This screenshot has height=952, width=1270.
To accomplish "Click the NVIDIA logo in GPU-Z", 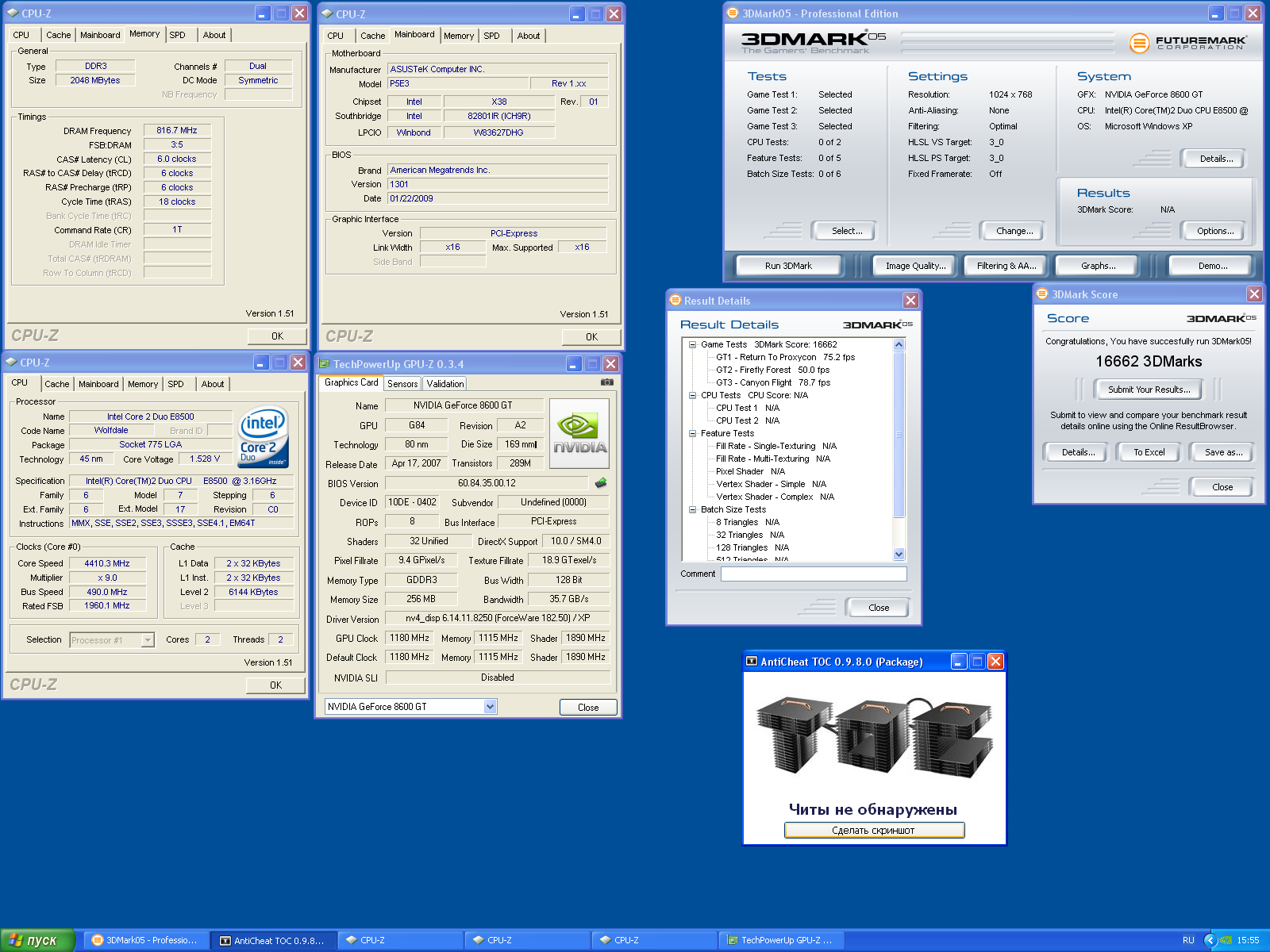I will 579,433.
